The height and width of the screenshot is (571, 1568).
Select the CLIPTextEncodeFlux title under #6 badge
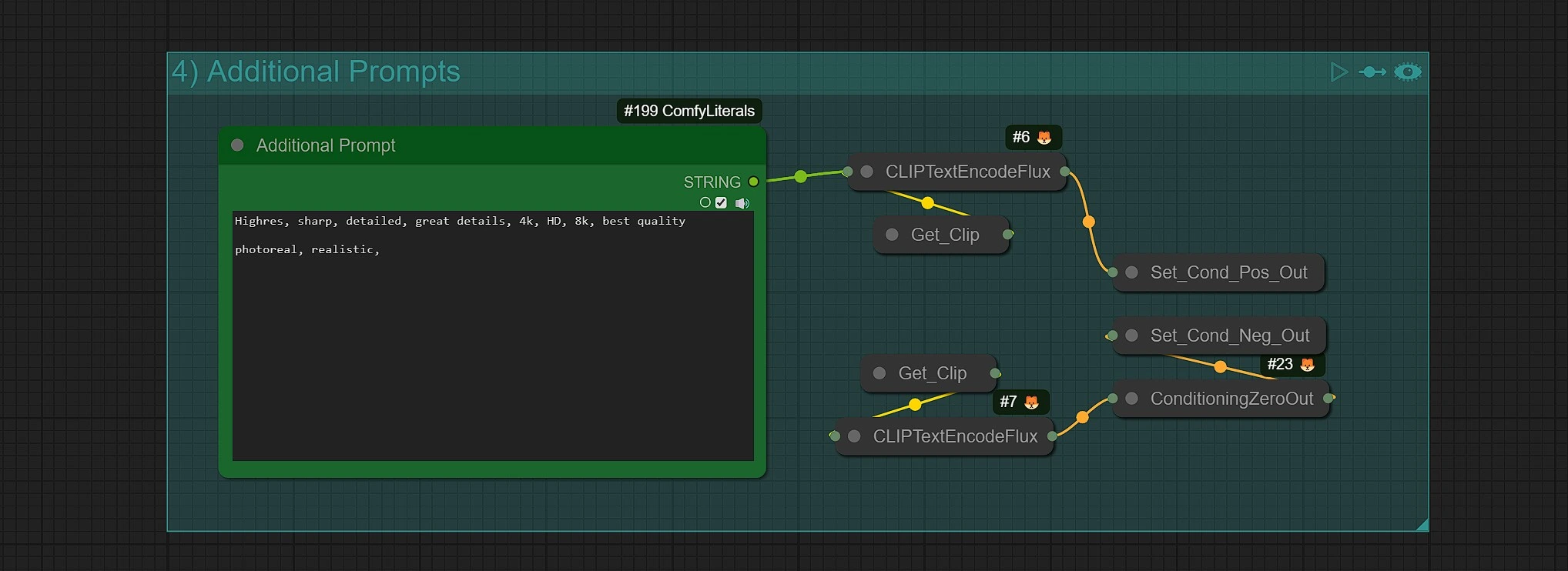pos(967,172)
